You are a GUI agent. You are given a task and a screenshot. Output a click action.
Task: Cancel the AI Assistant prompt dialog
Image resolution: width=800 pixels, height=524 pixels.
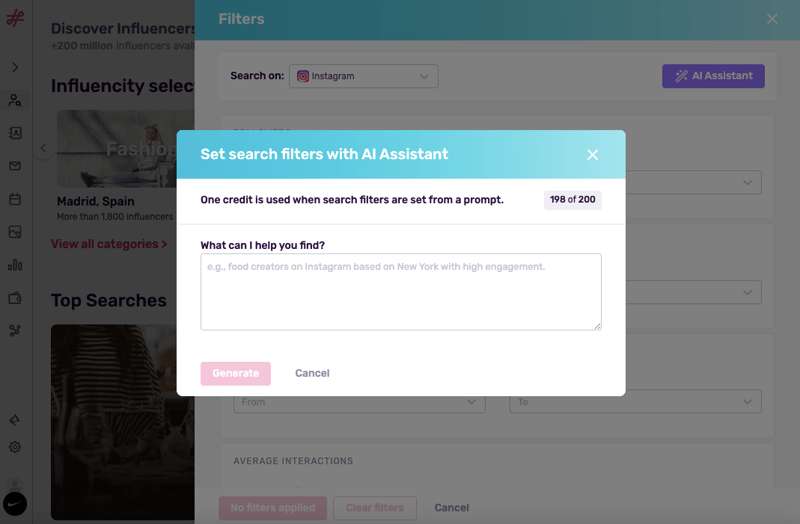(x=312, y=373)
